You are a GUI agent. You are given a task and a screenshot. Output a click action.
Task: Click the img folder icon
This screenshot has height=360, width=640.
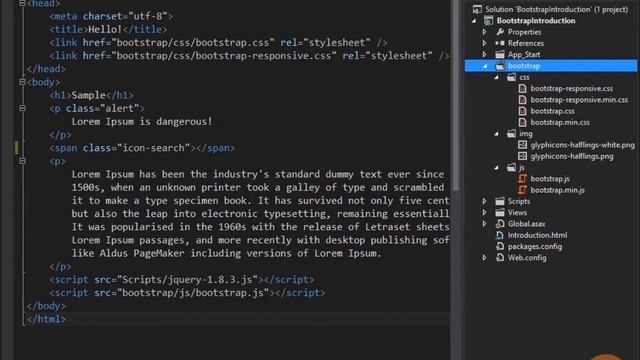coord(511,133)
